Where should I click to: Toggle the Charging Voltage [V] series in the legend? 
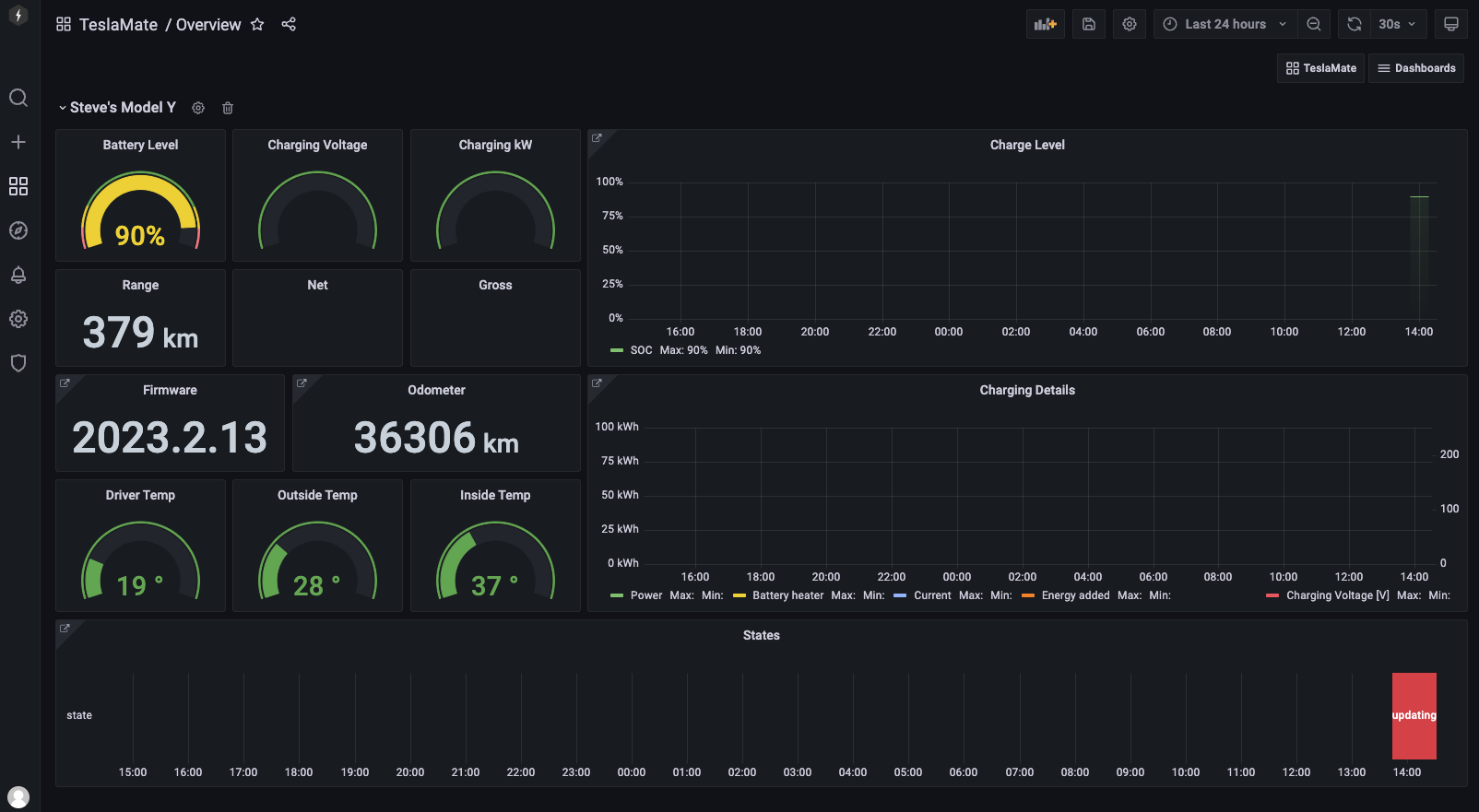pyautogui.click(x=1337, y=595)
